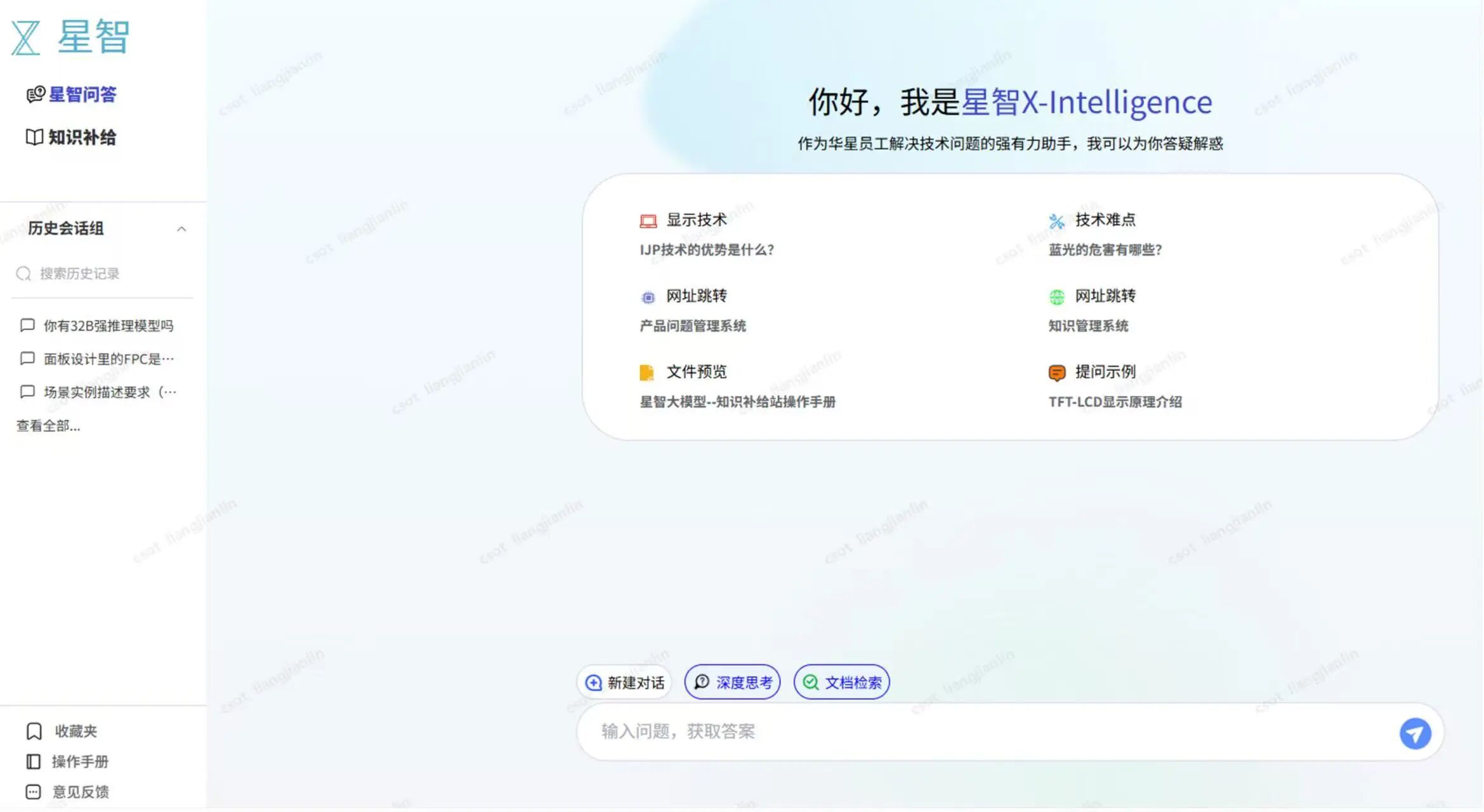The image size is (1484, 812).
Task: Click the 星智 logo icon
Action: (x=26, y=37)
